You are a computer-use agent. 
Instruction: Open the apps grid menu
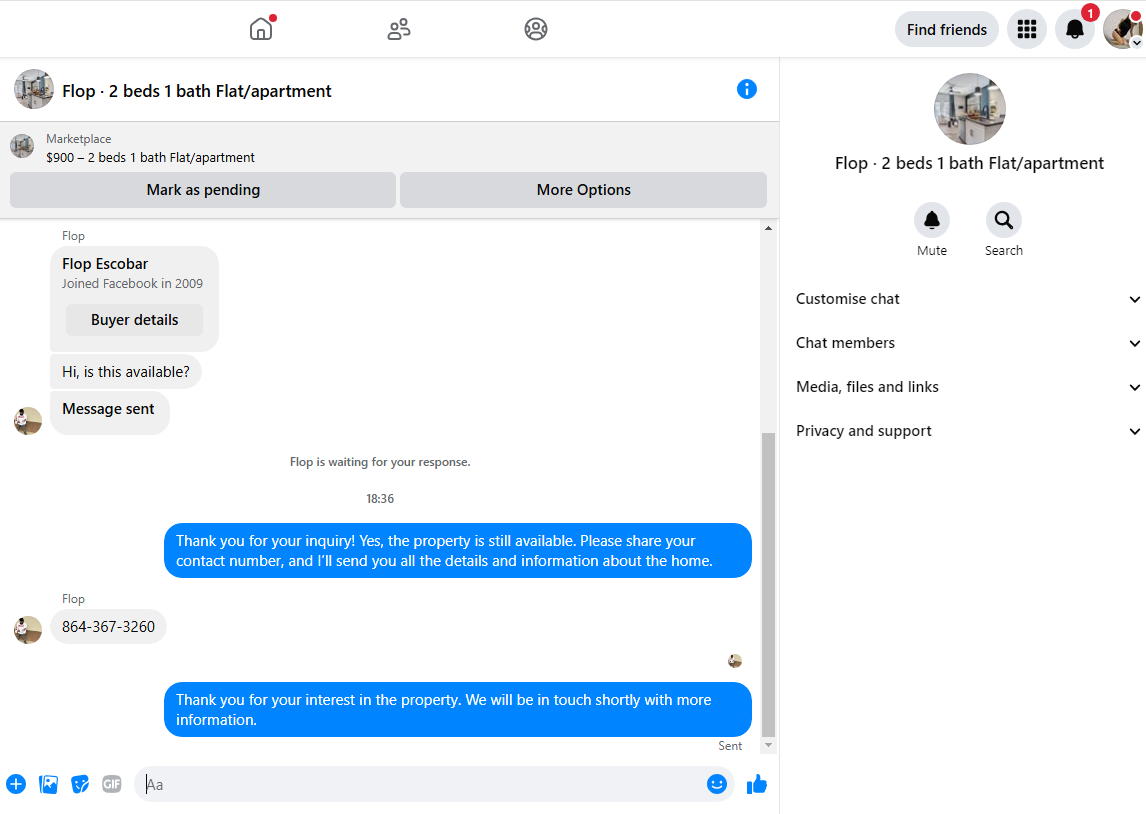click(1027, 29)
